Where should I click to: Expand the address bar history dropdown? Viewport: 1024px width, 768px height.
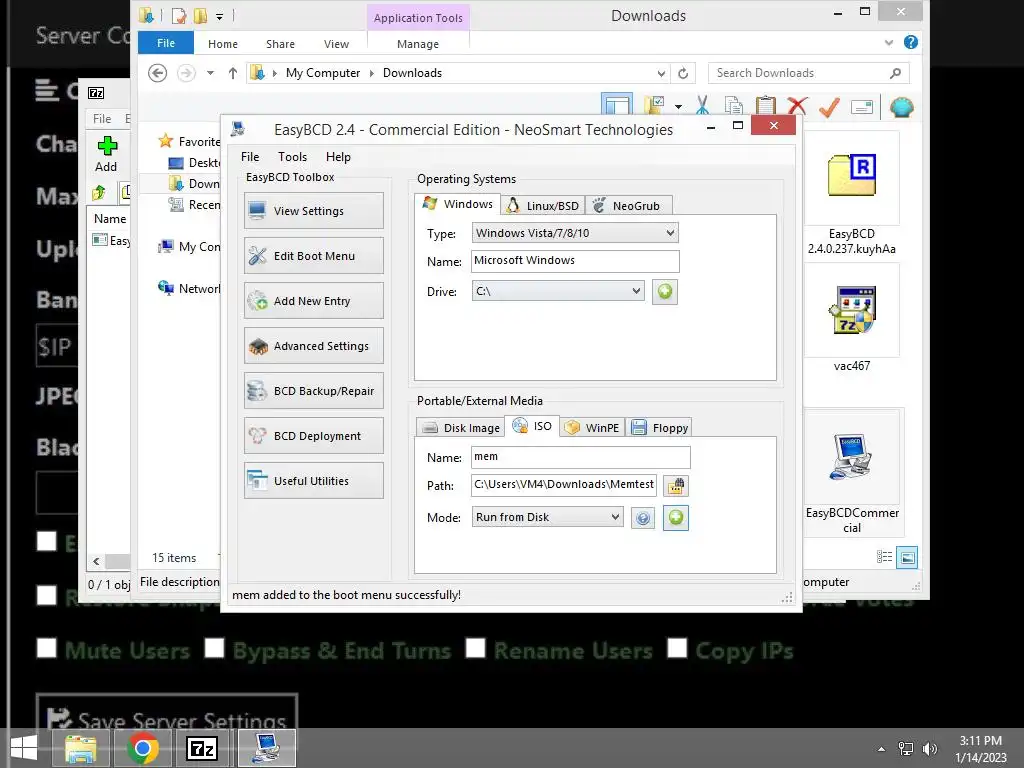coord(661,74)
